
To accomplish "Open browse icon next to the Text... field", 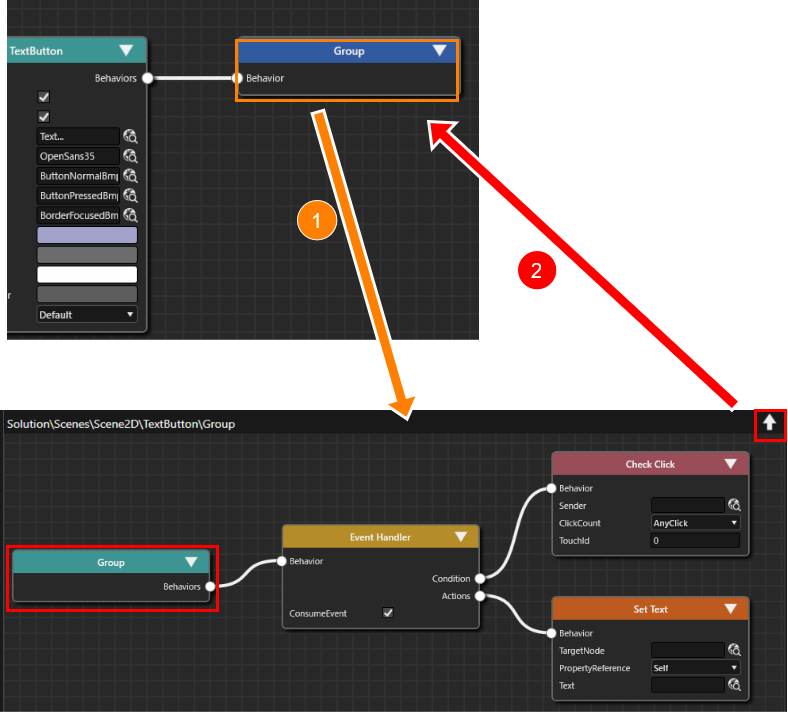I will (131, 136).
